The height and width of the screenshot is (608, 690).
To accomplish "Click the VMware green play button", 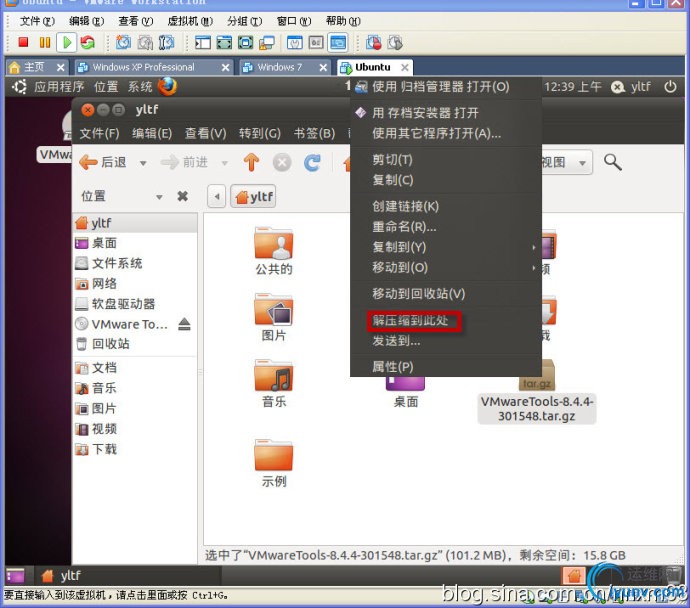I will click(67, 43).
